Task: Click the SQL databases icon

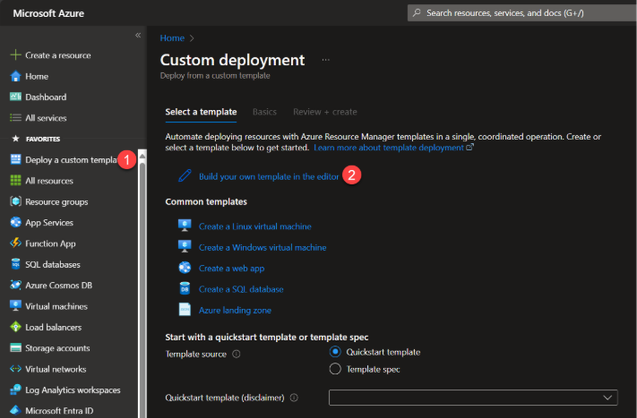Action: tap(15, 264)
